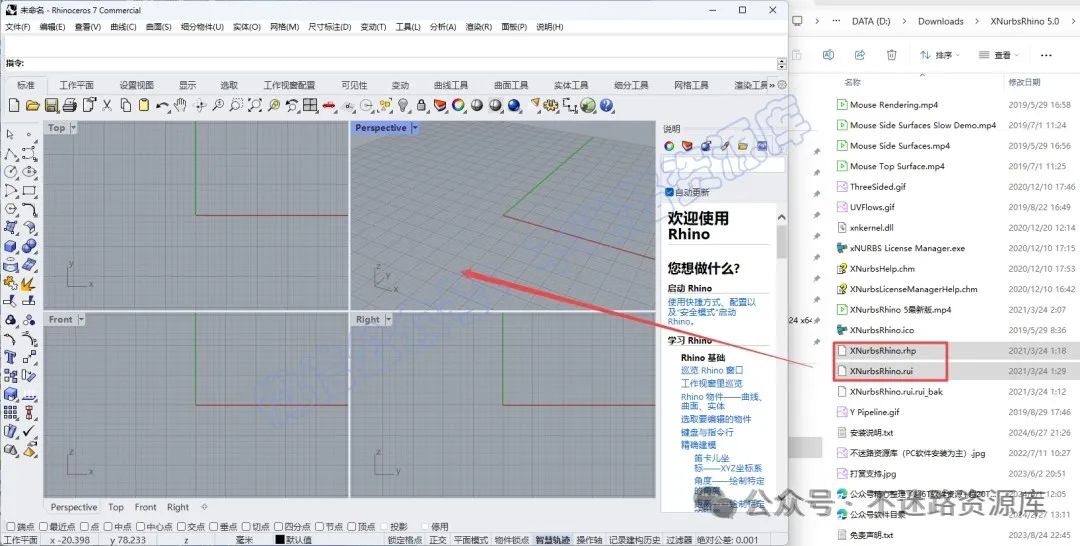The height and width of the screenshot is (546, 1080).
Task: Enable the 中点 osnap checkbox
Action: click(109, 527)
